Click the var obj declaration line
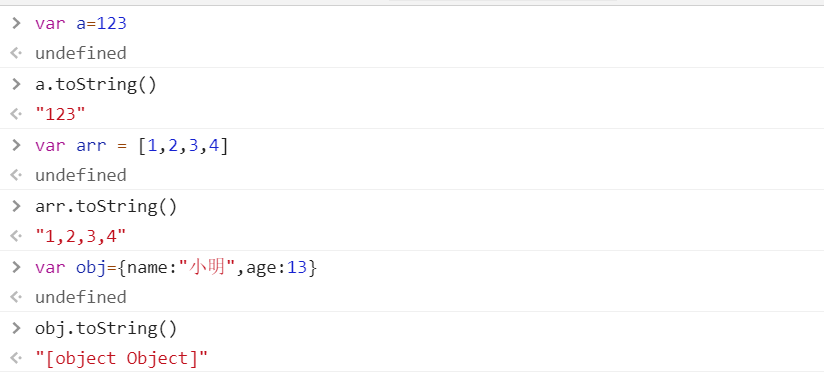This screenshot has width=824, height=375. tap(176, 268)
